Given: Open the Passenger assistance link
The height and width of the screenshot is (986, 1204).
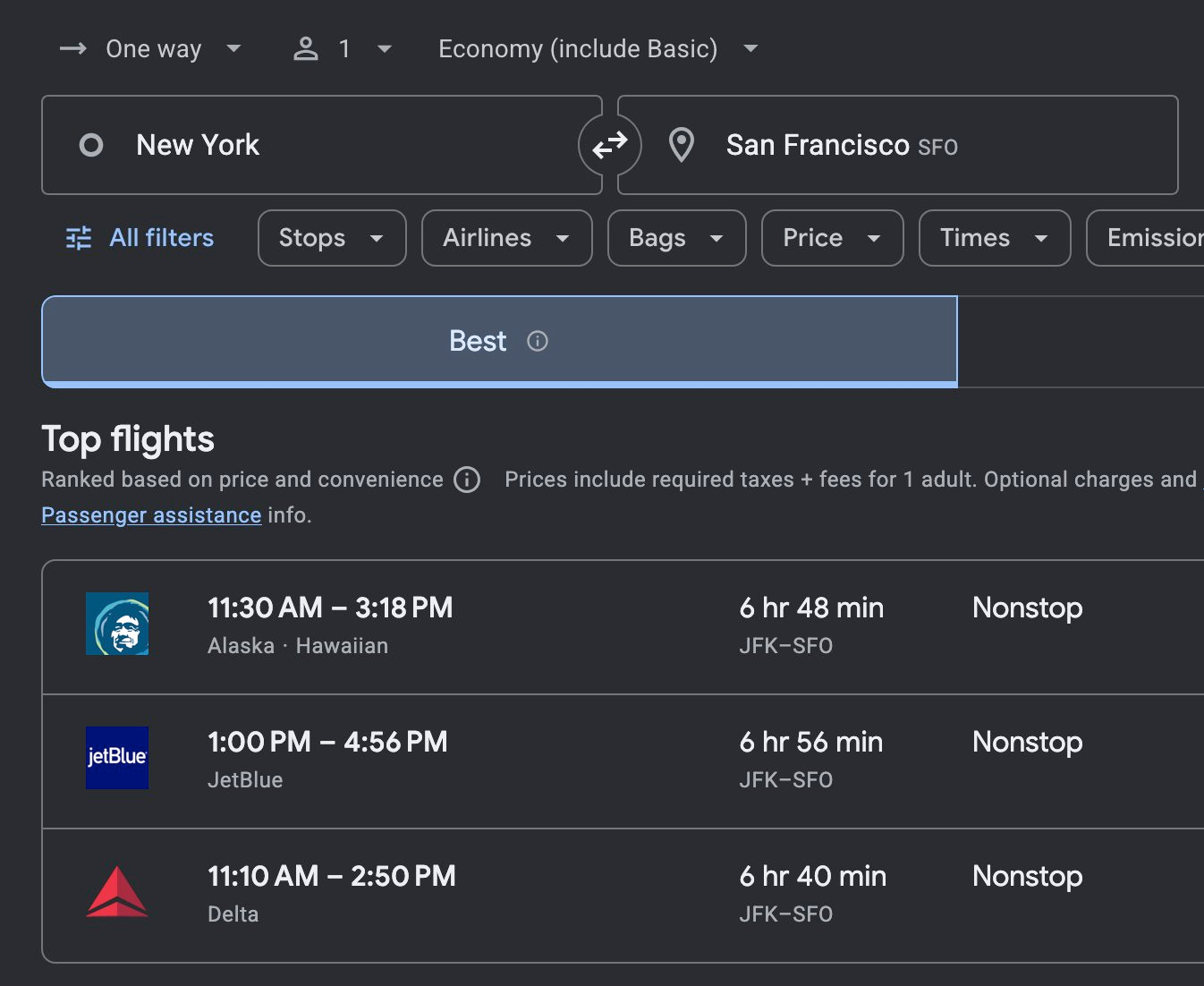Looking at the screenshot, I should click(151, 515).
